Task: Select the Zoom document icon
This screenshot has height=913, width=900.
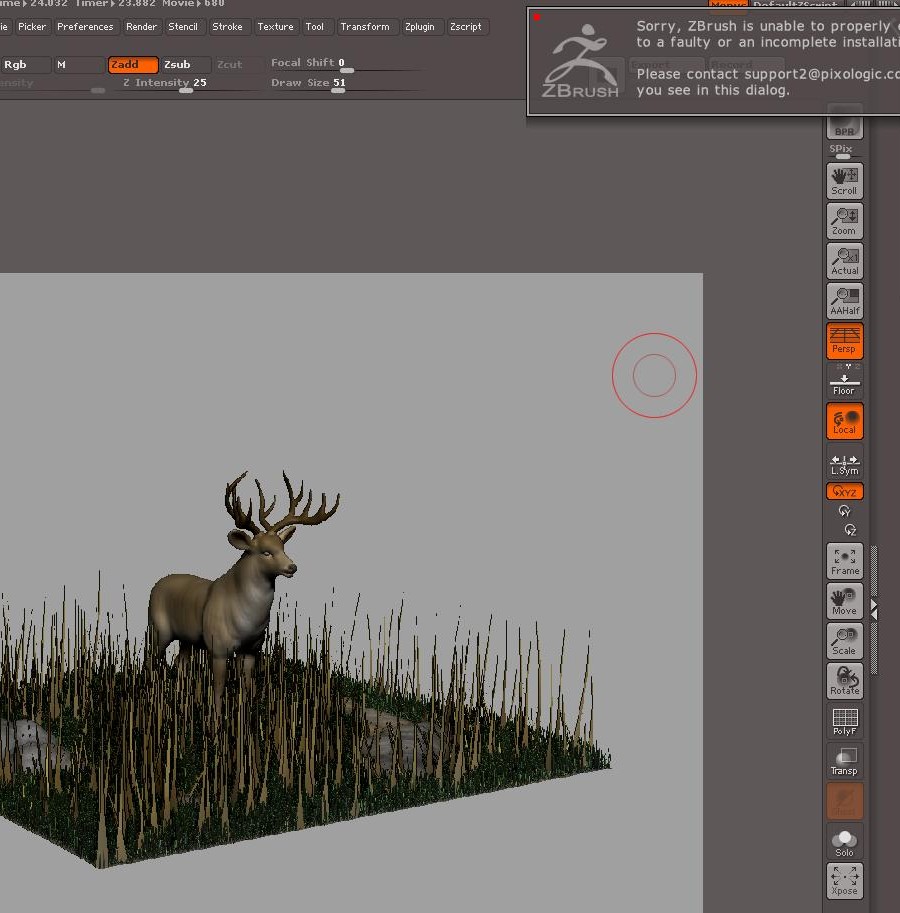Action: coord(844,221)
